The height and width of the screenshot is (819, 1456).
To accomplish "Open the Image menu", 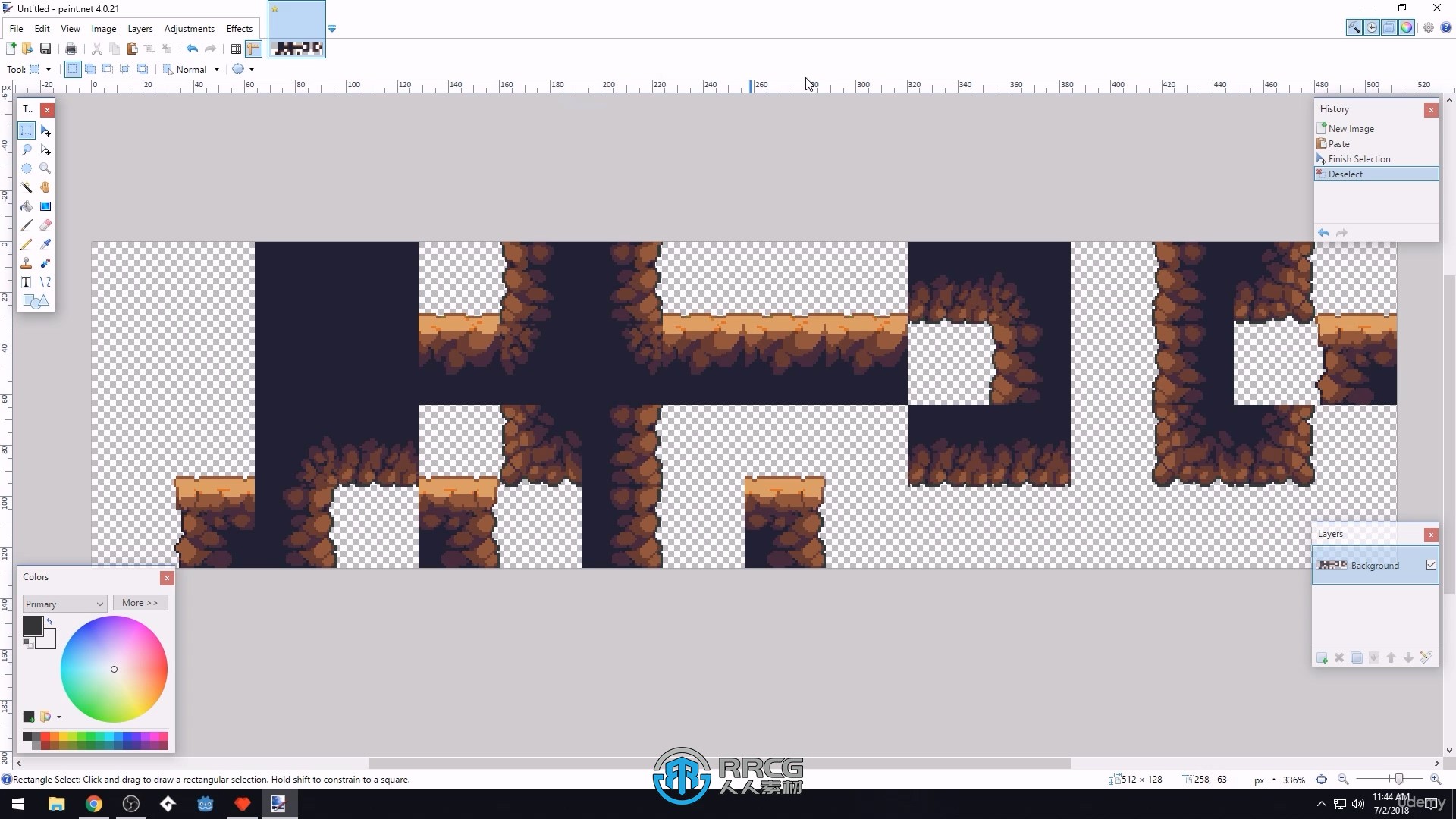I will [x=104, y=29].
